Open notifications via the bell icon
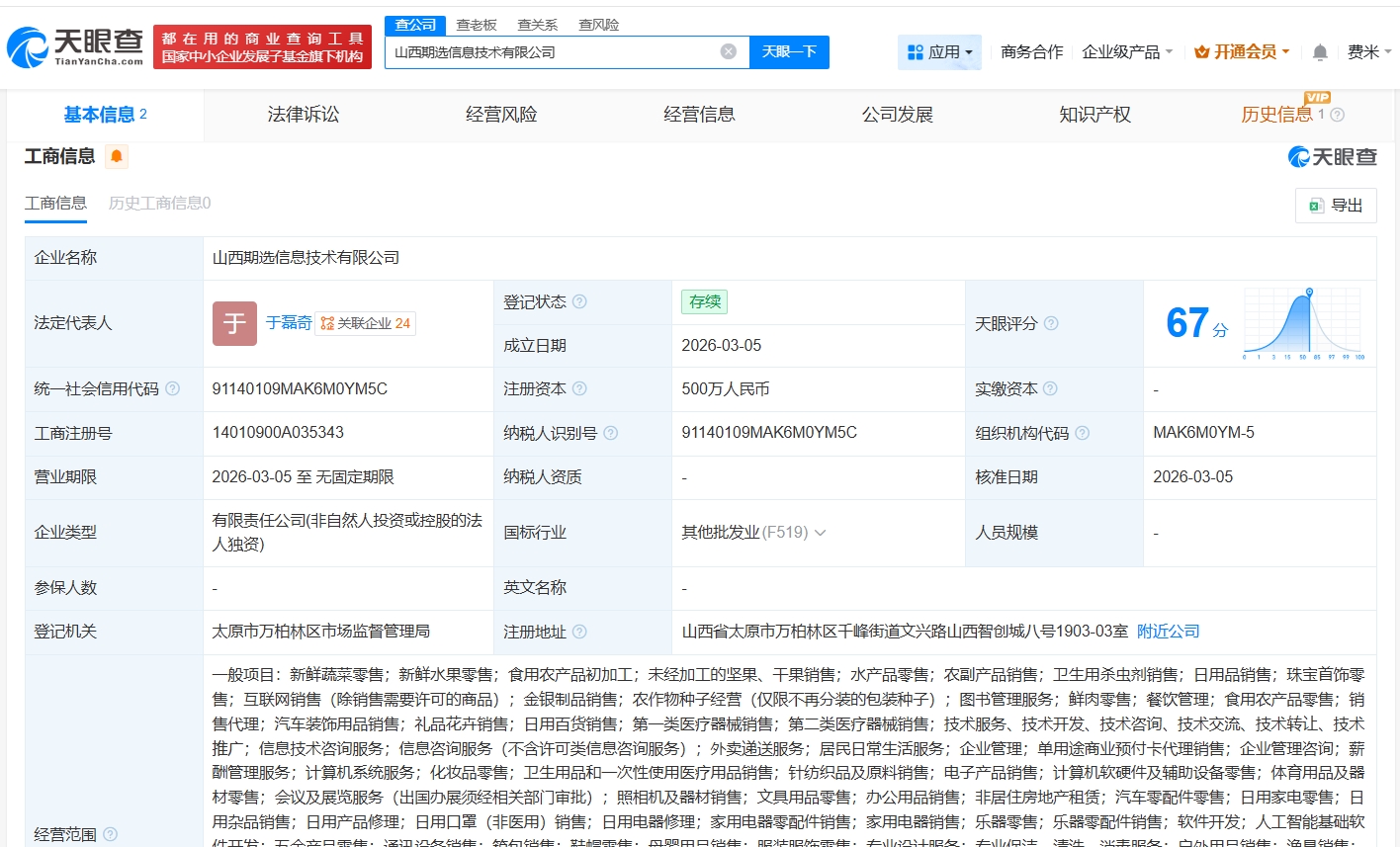The image size is (1400, 847). tap(1319, 52)
